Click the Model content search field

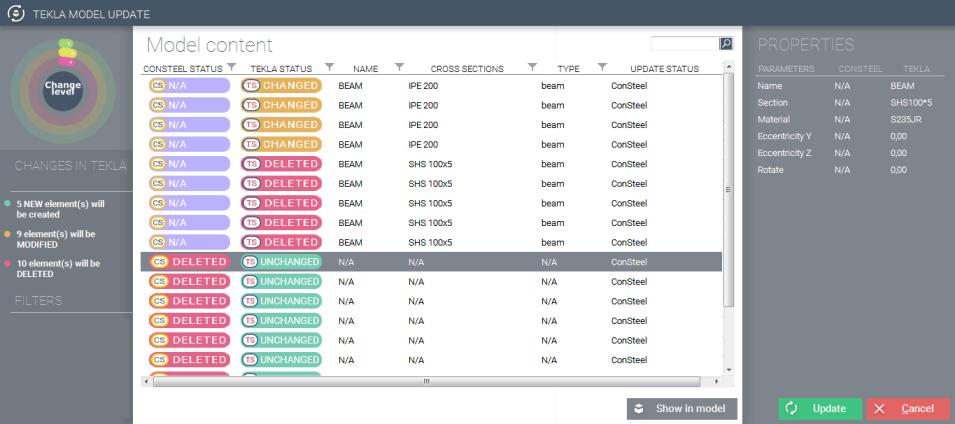685,43
